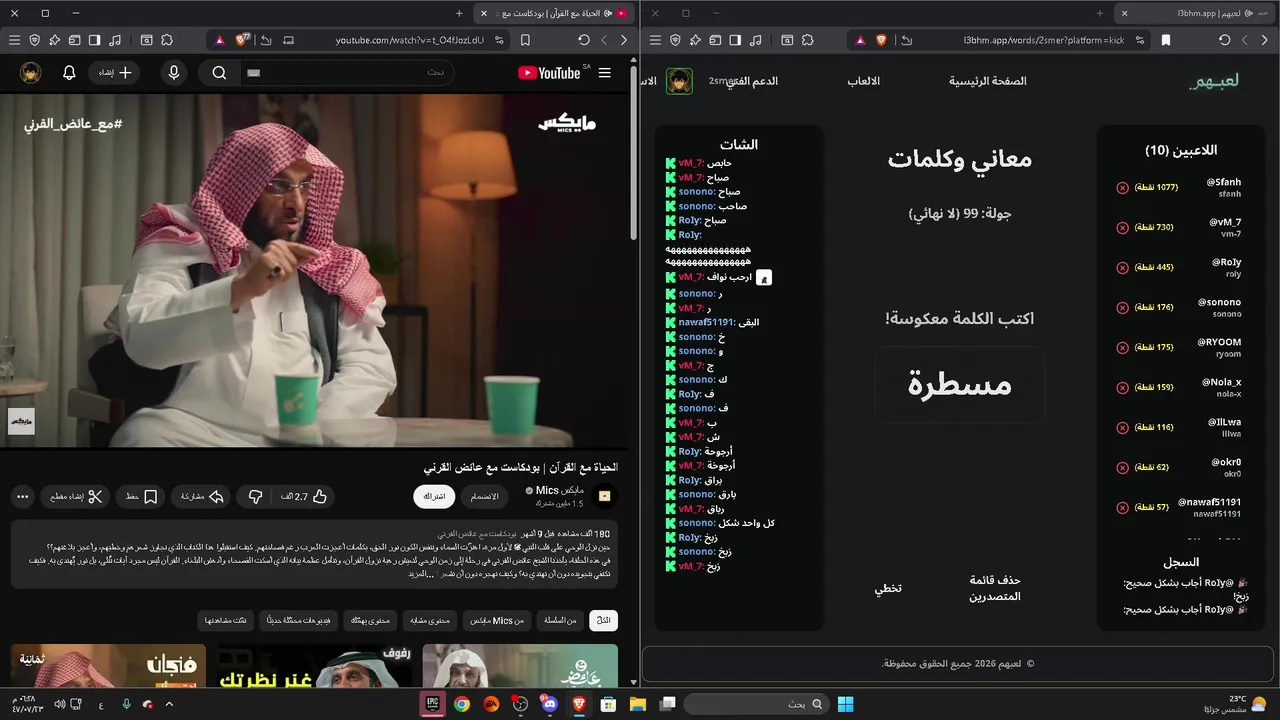Remove player @sonono with the X icon
Viewport: 1280px width, 720px height.
pyautogui.click(x=1122, y=308)
